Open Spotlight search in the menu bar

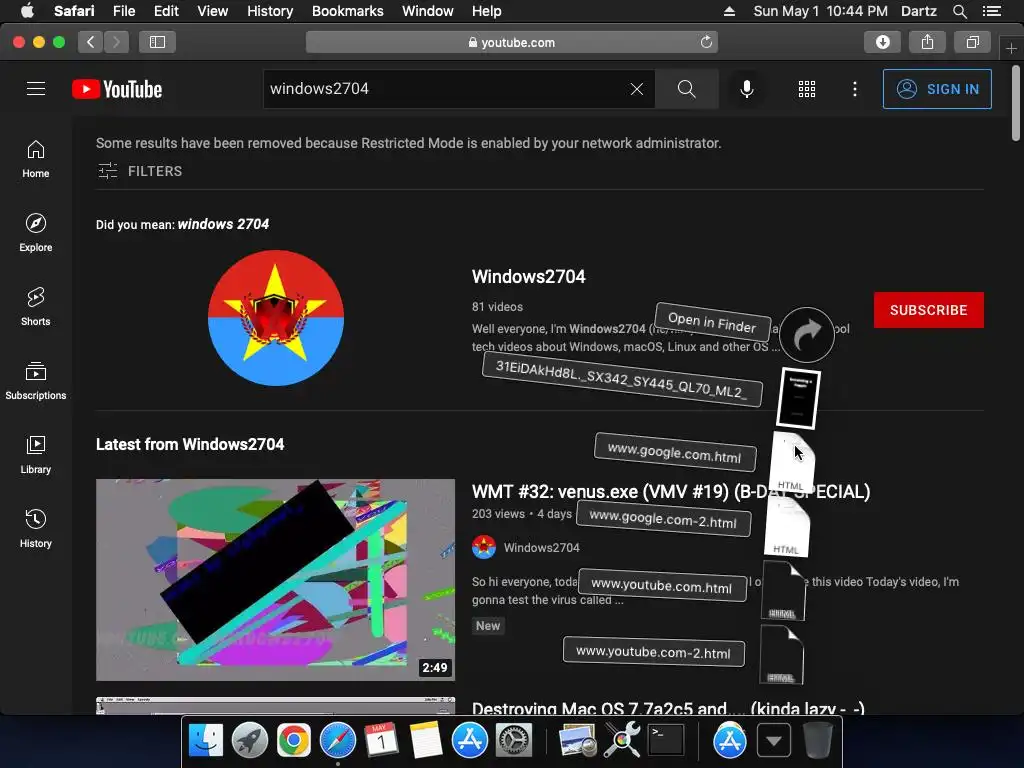[959, 11]
